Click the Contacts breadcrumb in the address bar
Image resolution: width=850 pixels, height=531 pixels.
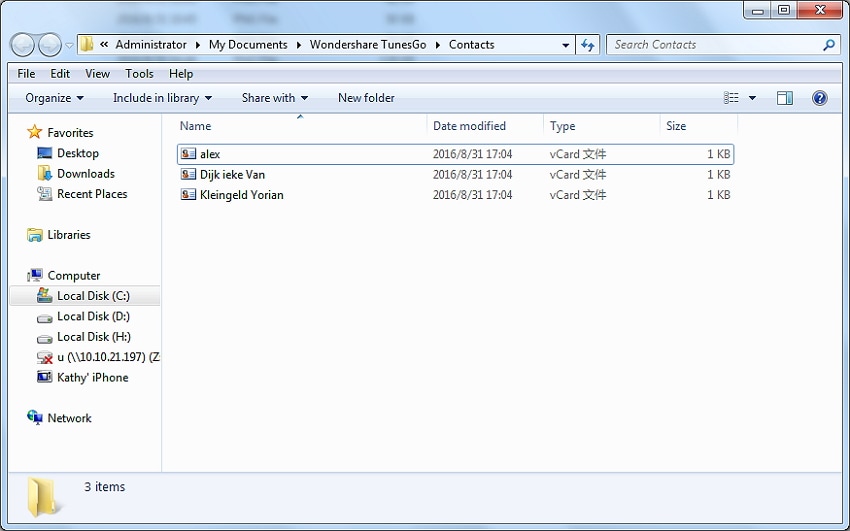[471, 45]
